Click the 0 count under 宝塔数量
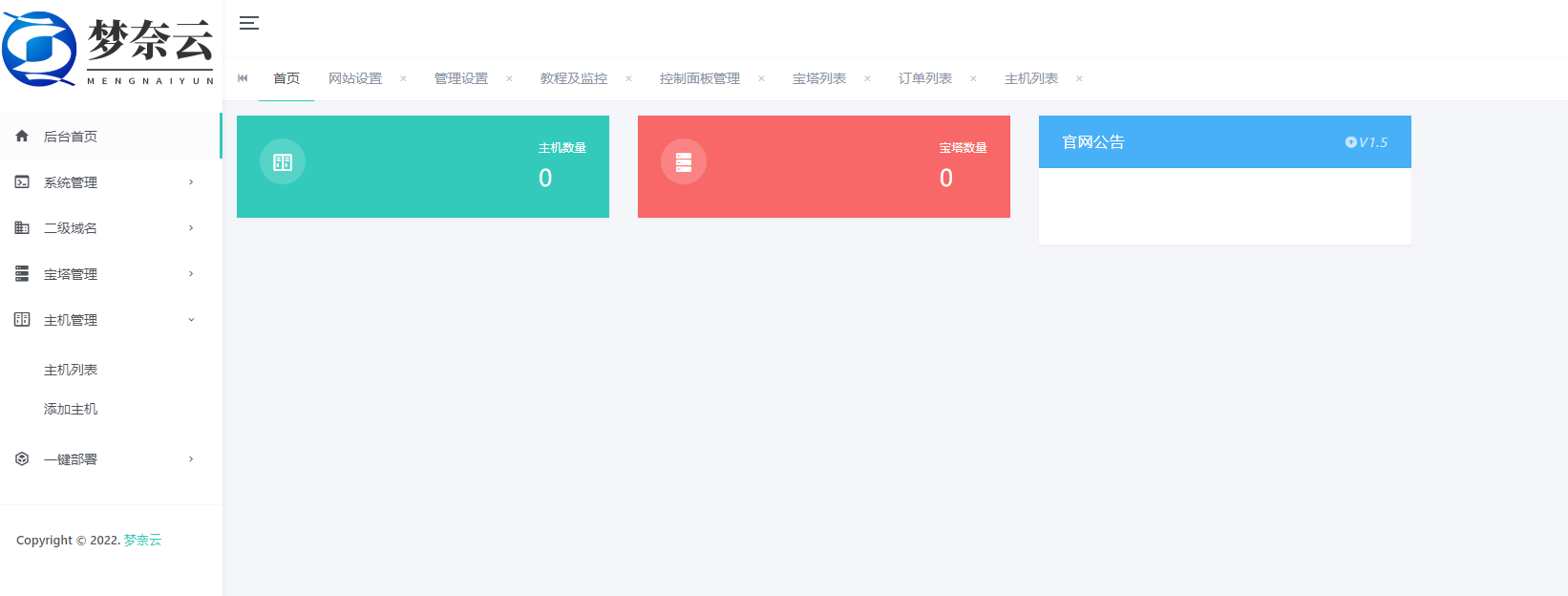This screenshot has height=596, width=1568. coord(946,178)
